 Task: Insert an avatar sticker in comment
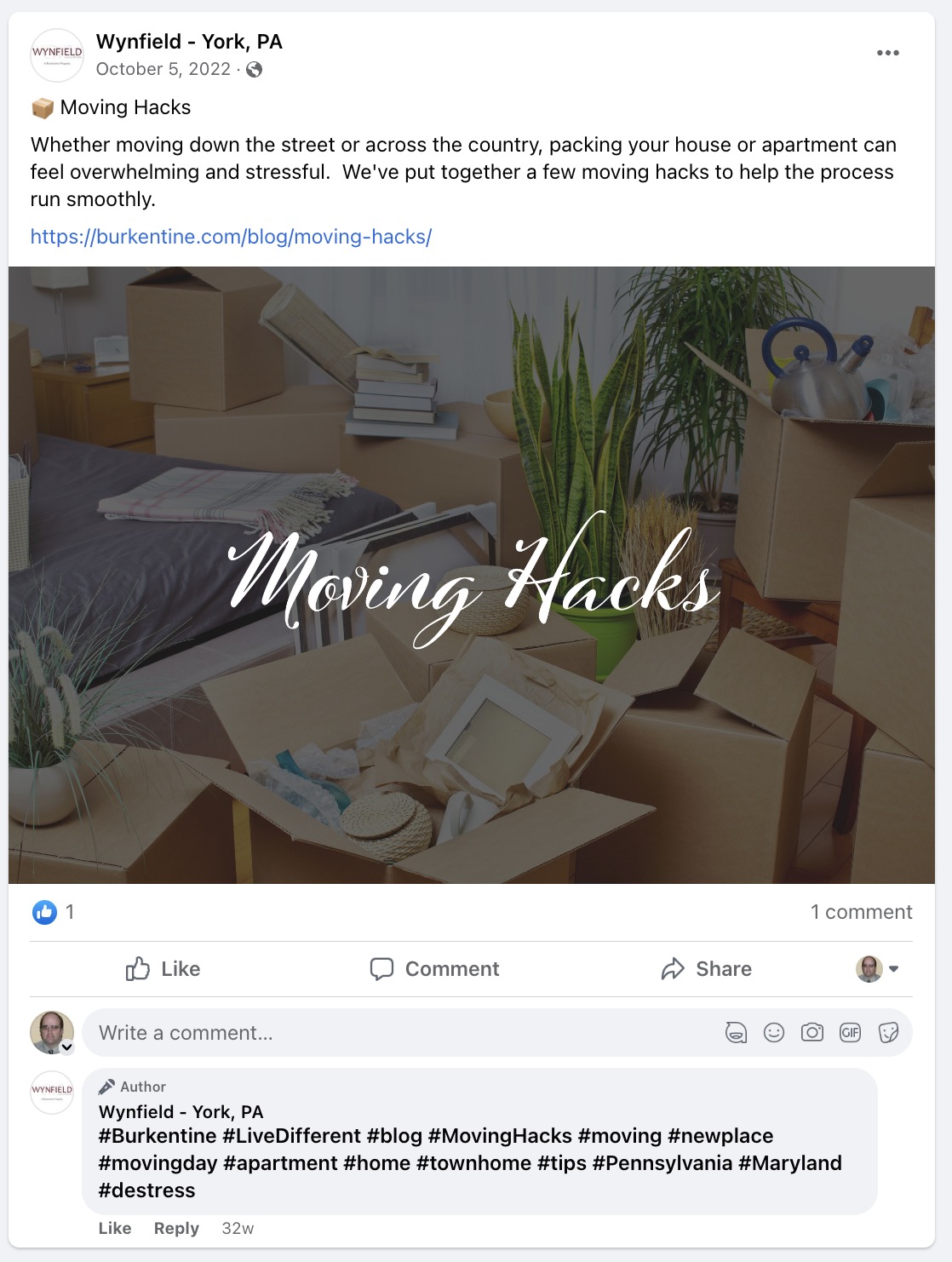tap(736, 1033)
